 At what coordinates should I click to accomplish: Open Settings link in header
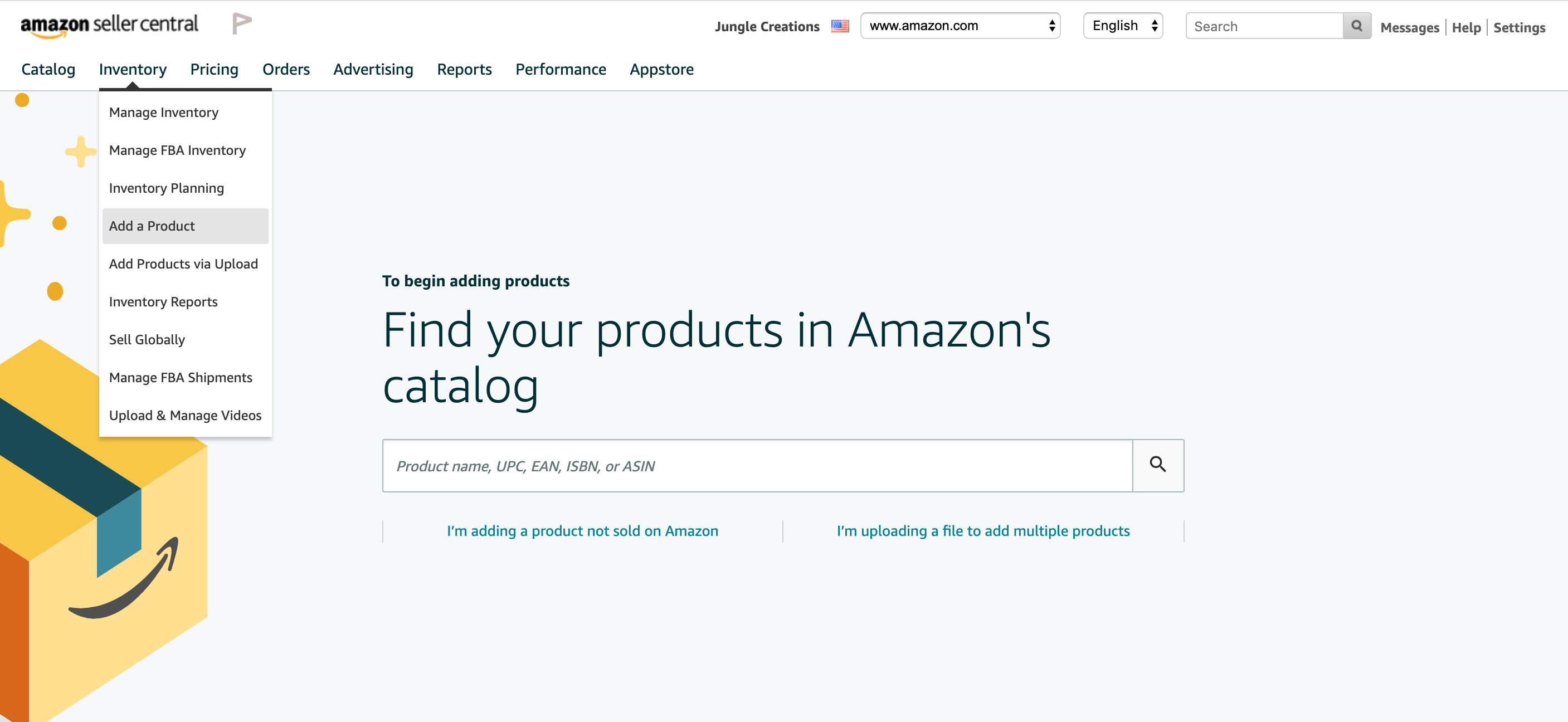click(1520, 27)
